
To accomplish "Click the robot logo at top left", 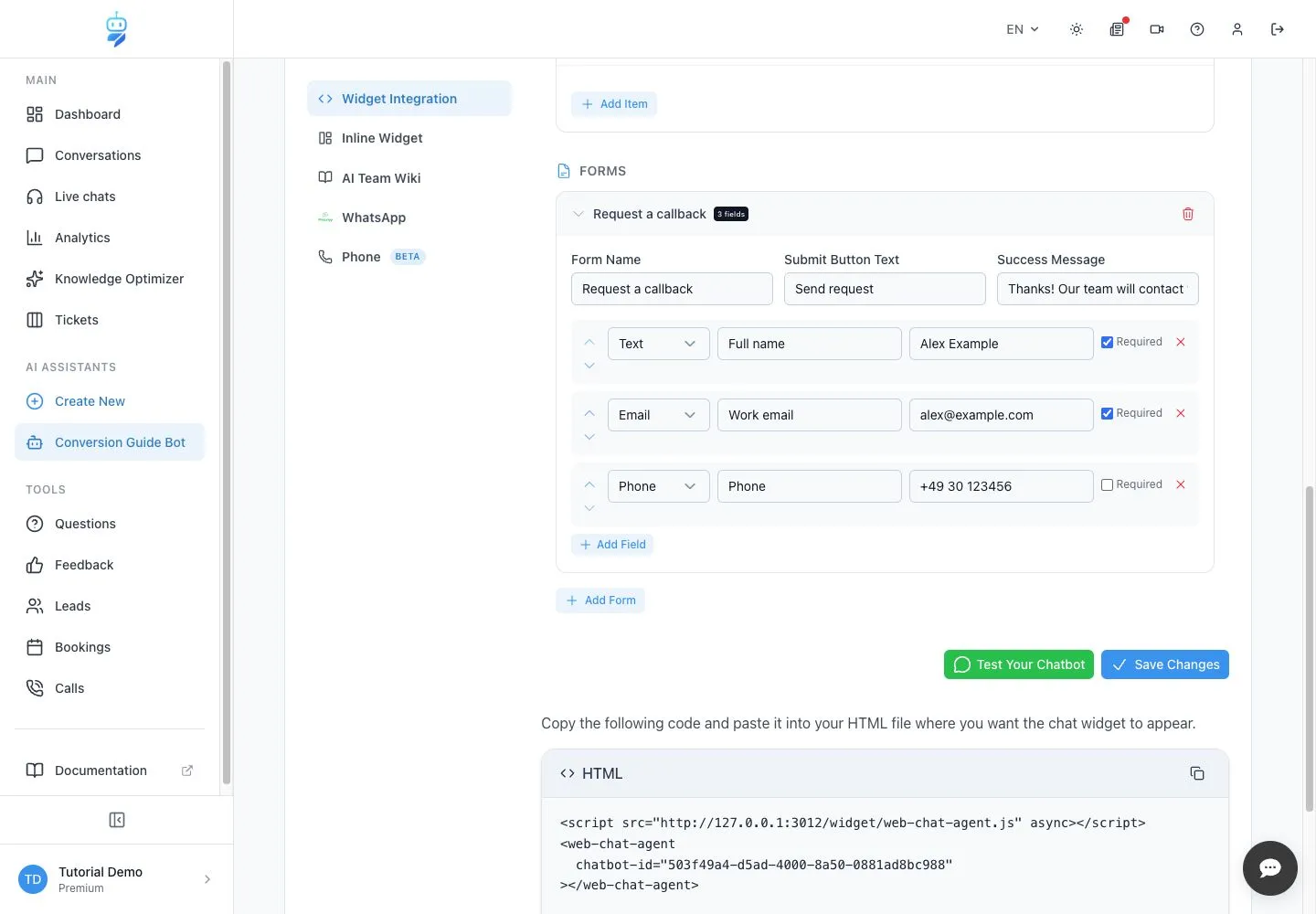I will (x=116, y=29).
